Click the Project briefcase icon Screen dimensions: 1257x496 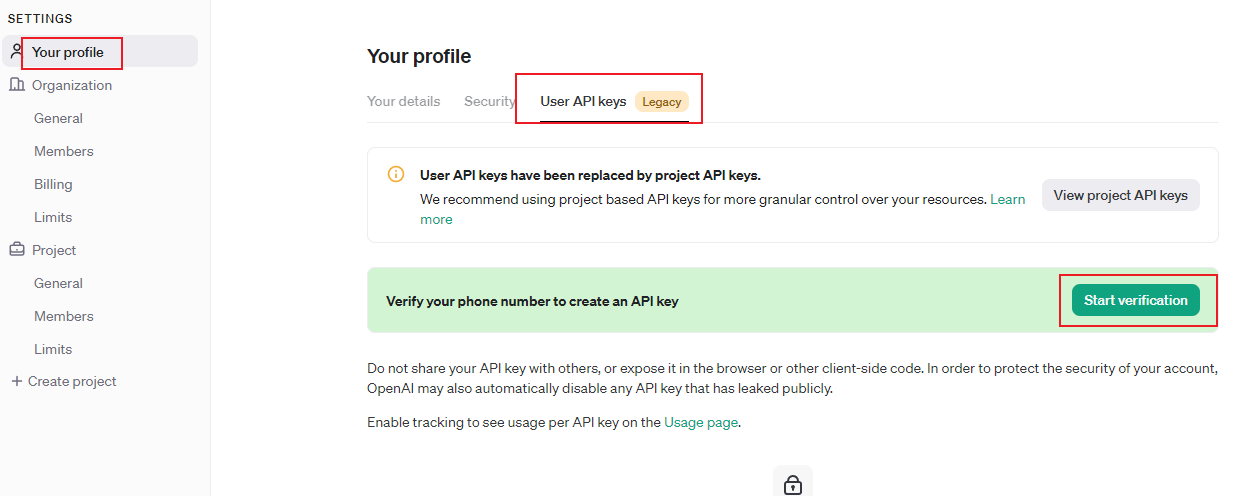coord(17,250)
